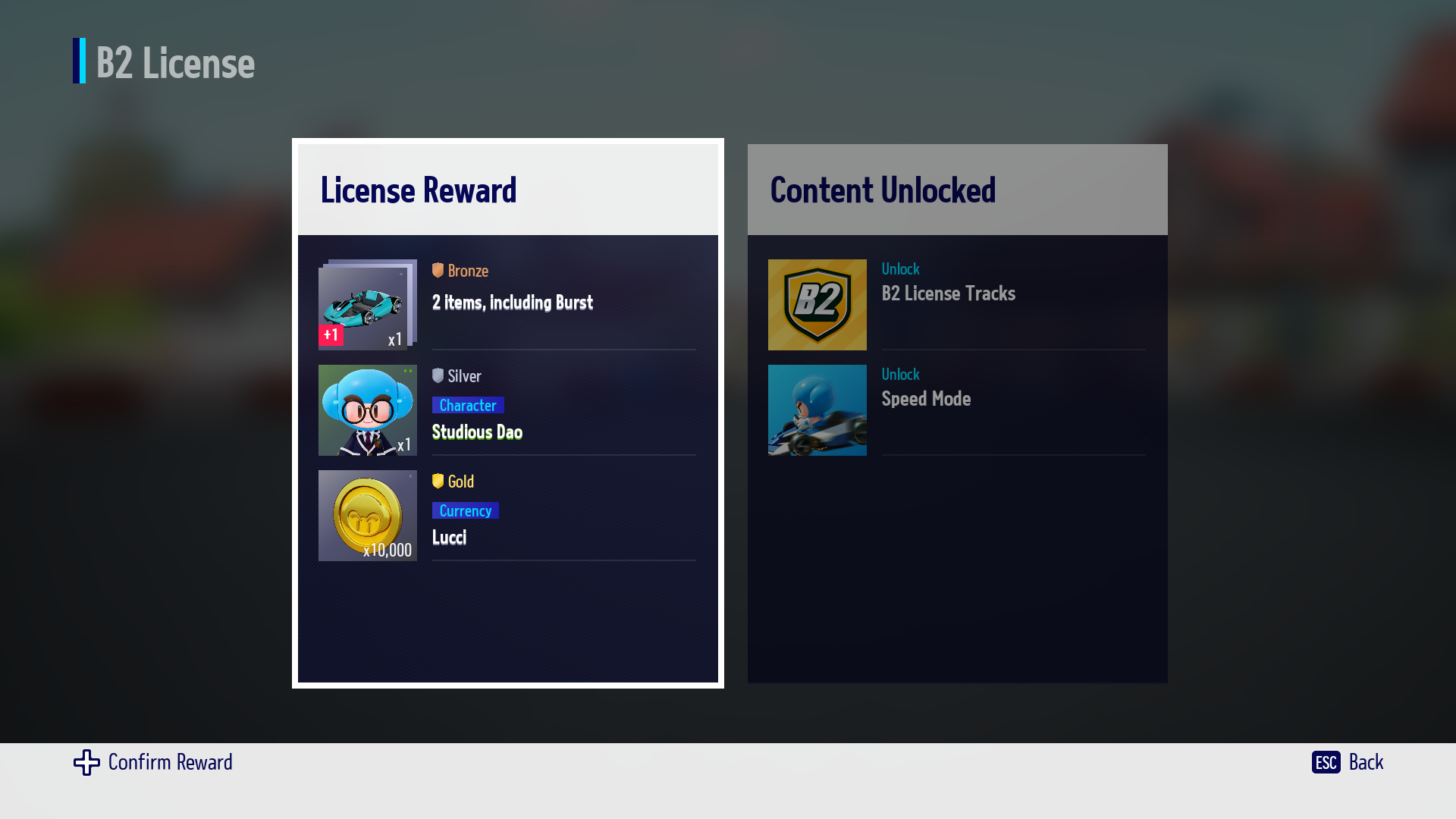The height and width of the screenshot is (819, 1456).
Task: Click the red +1 badge on kart
Action: [x=331, y=335]
